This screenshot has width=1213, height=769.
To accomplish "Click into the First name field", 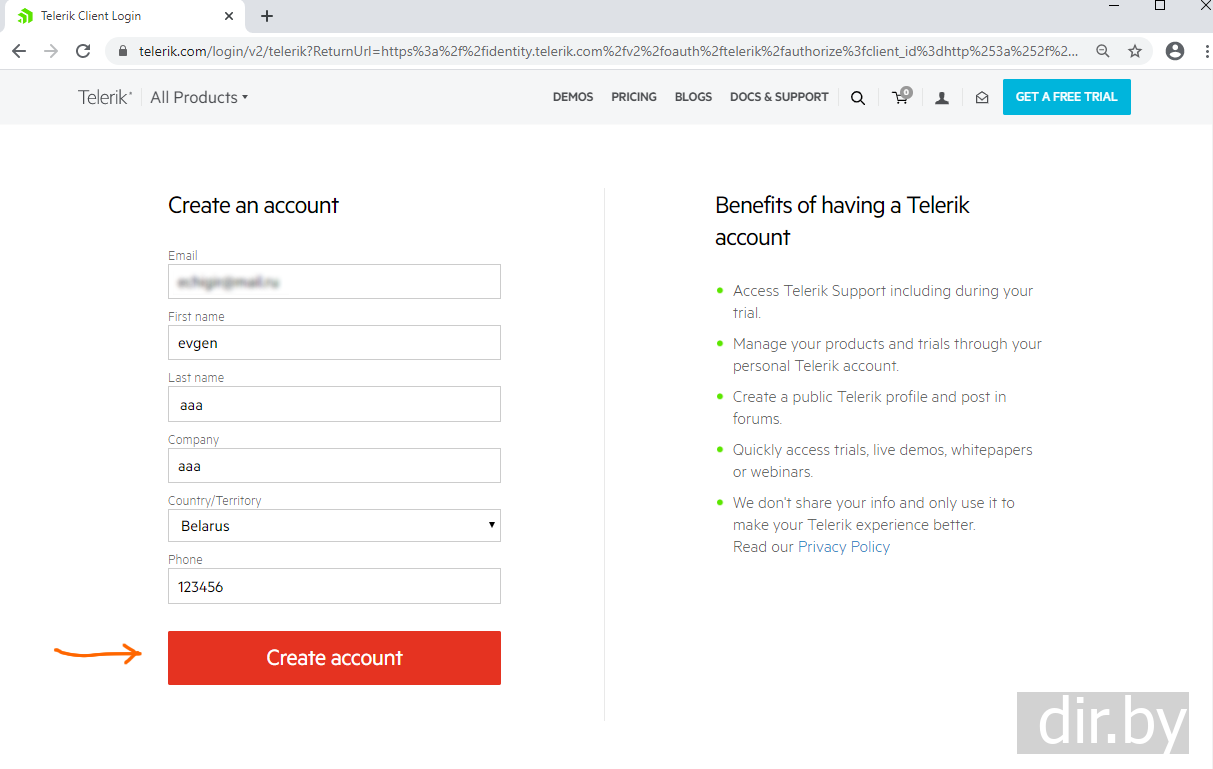I will (334, 343).
